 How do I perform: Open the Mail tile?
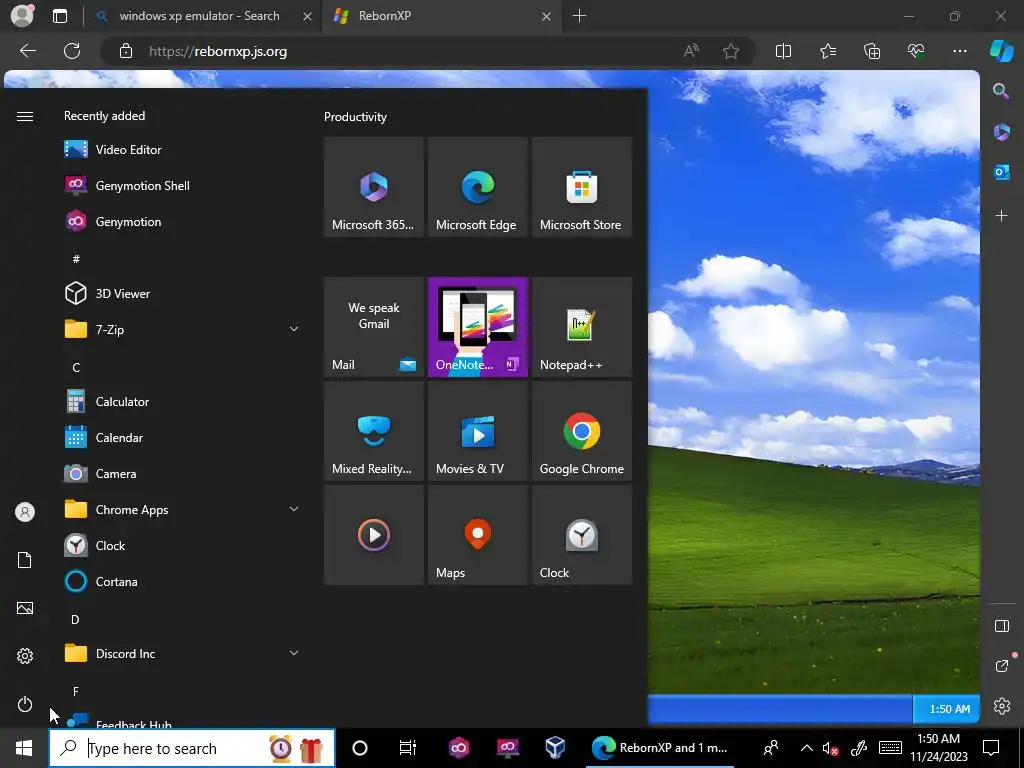point(374,327)
